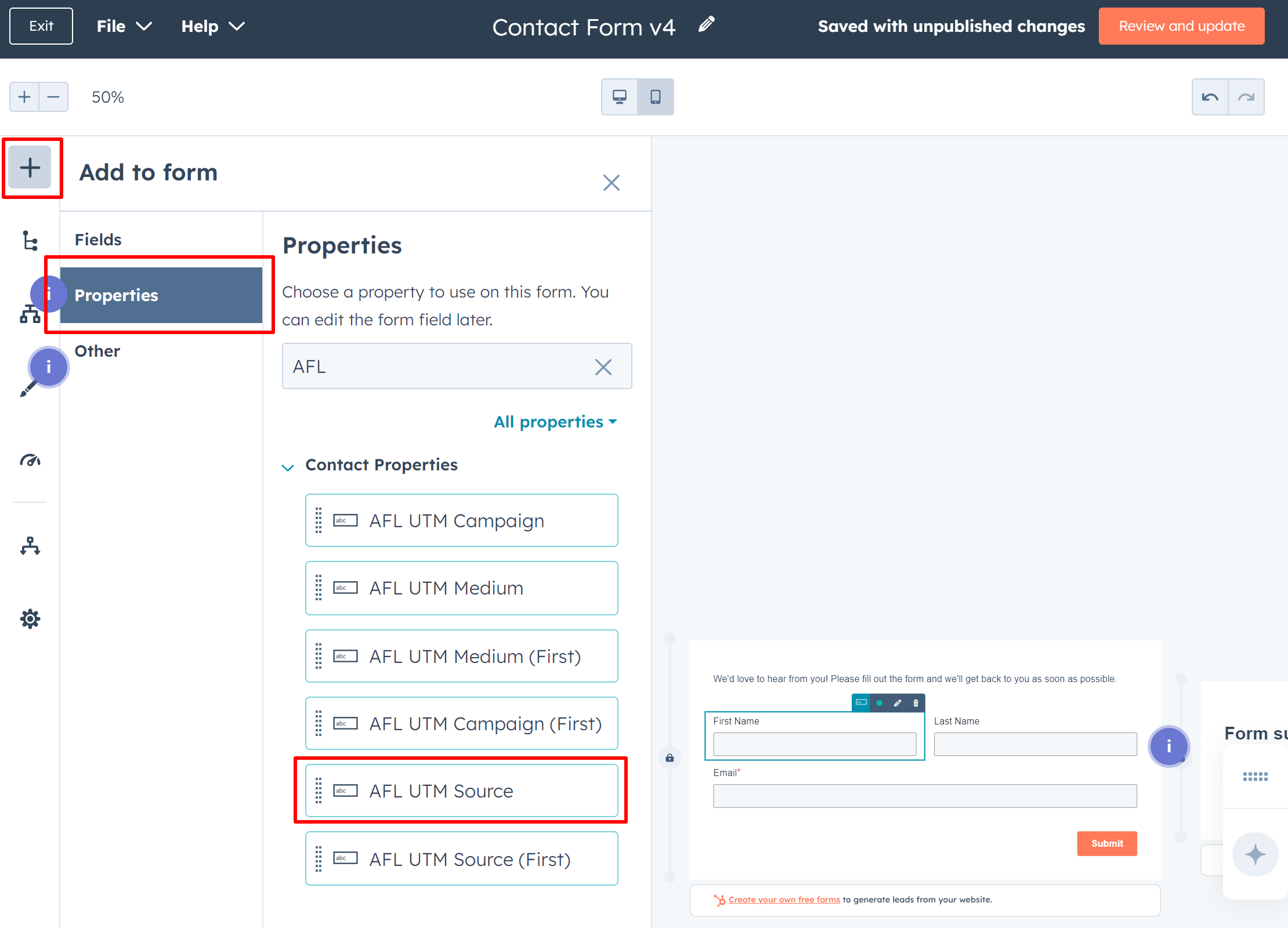Click the pencil edit icon on First Name field
The image size is (1288, 928).
[x=898, y=703]
